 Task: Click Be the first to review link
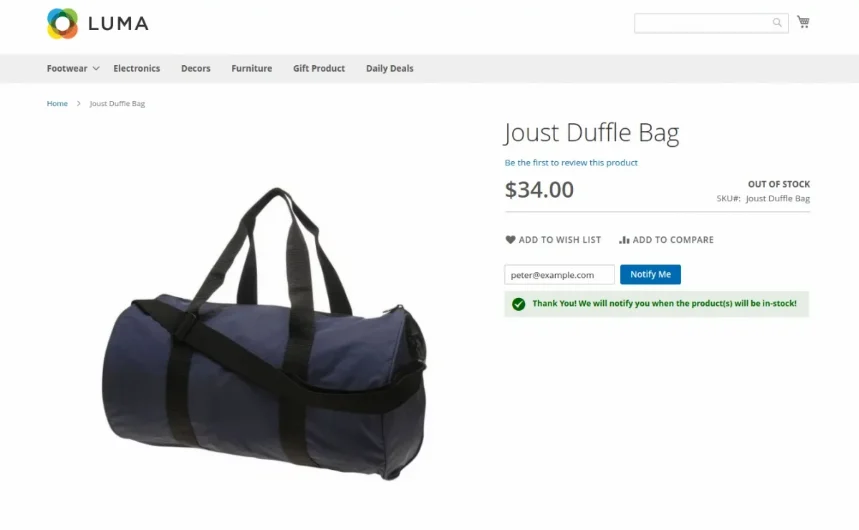571,163
